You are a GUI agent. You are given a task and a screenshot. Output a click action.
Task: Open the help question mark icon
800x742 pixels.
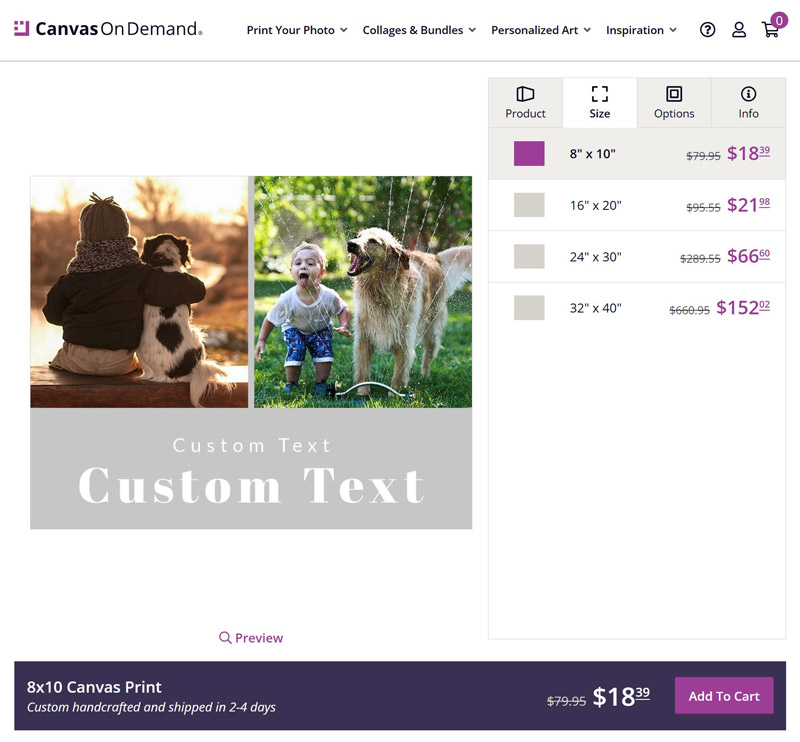707,30
